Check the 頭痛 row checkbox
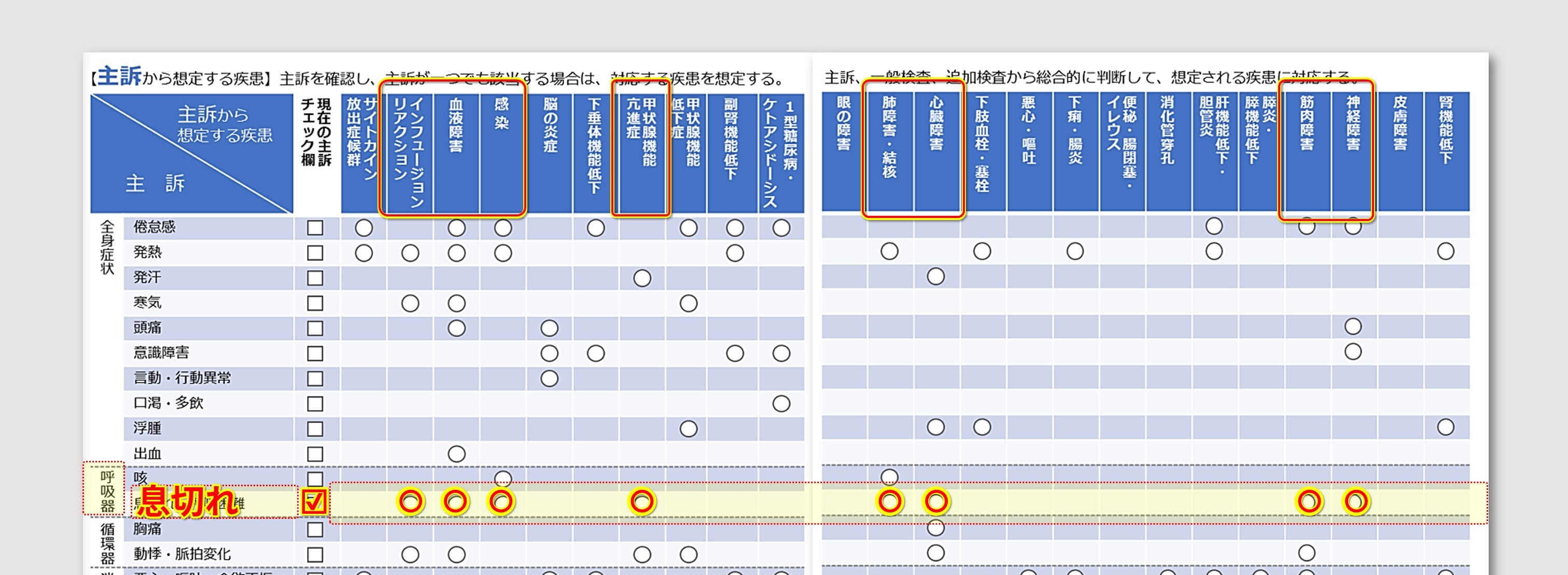The height and width of the screenshot is (575, 1568). click(x=315, y=328)
